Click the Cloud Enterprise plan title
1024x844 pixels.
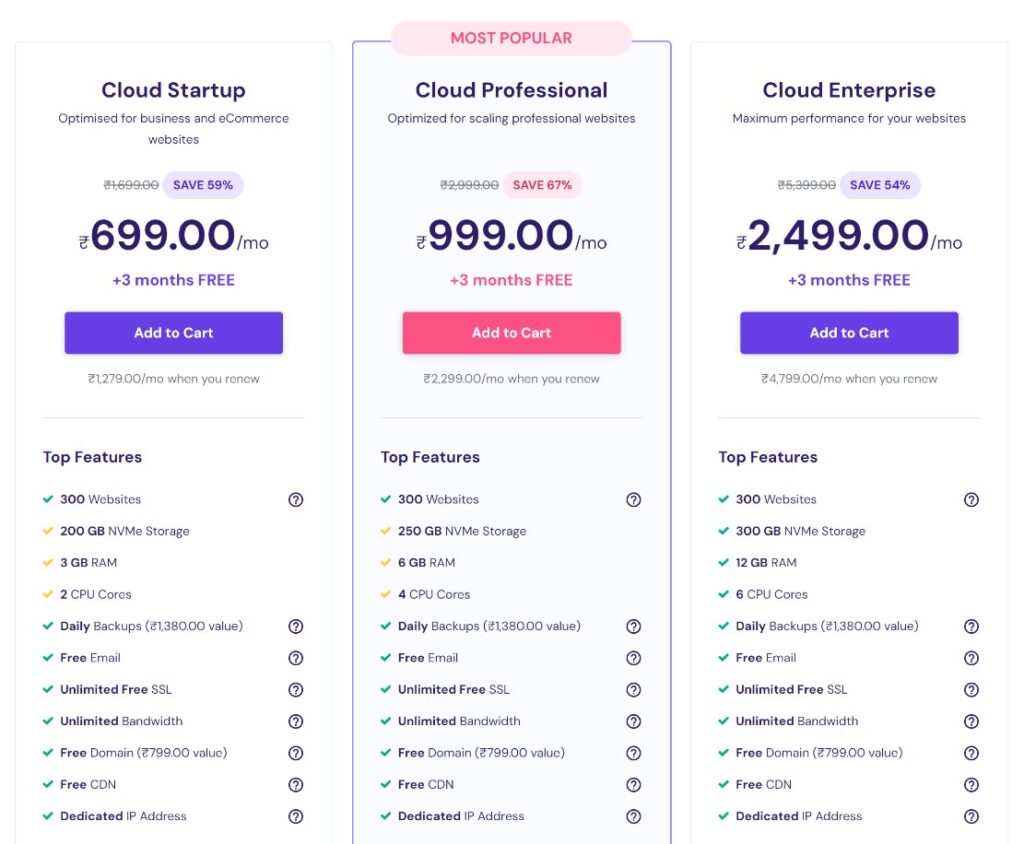point(849,90)
